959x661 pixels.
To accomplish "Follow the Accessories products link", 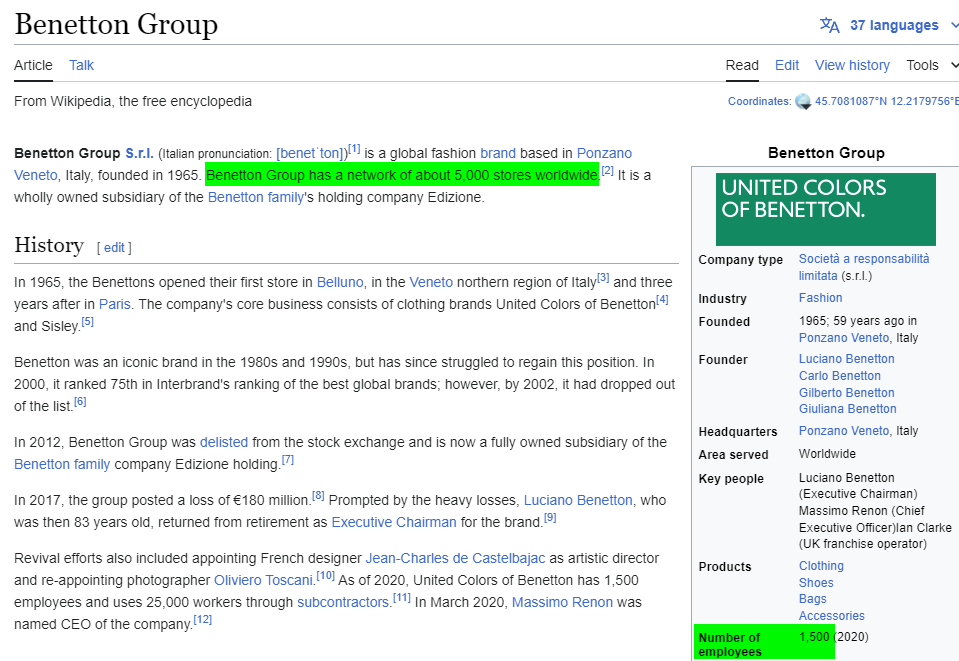I will click(832, 616).
